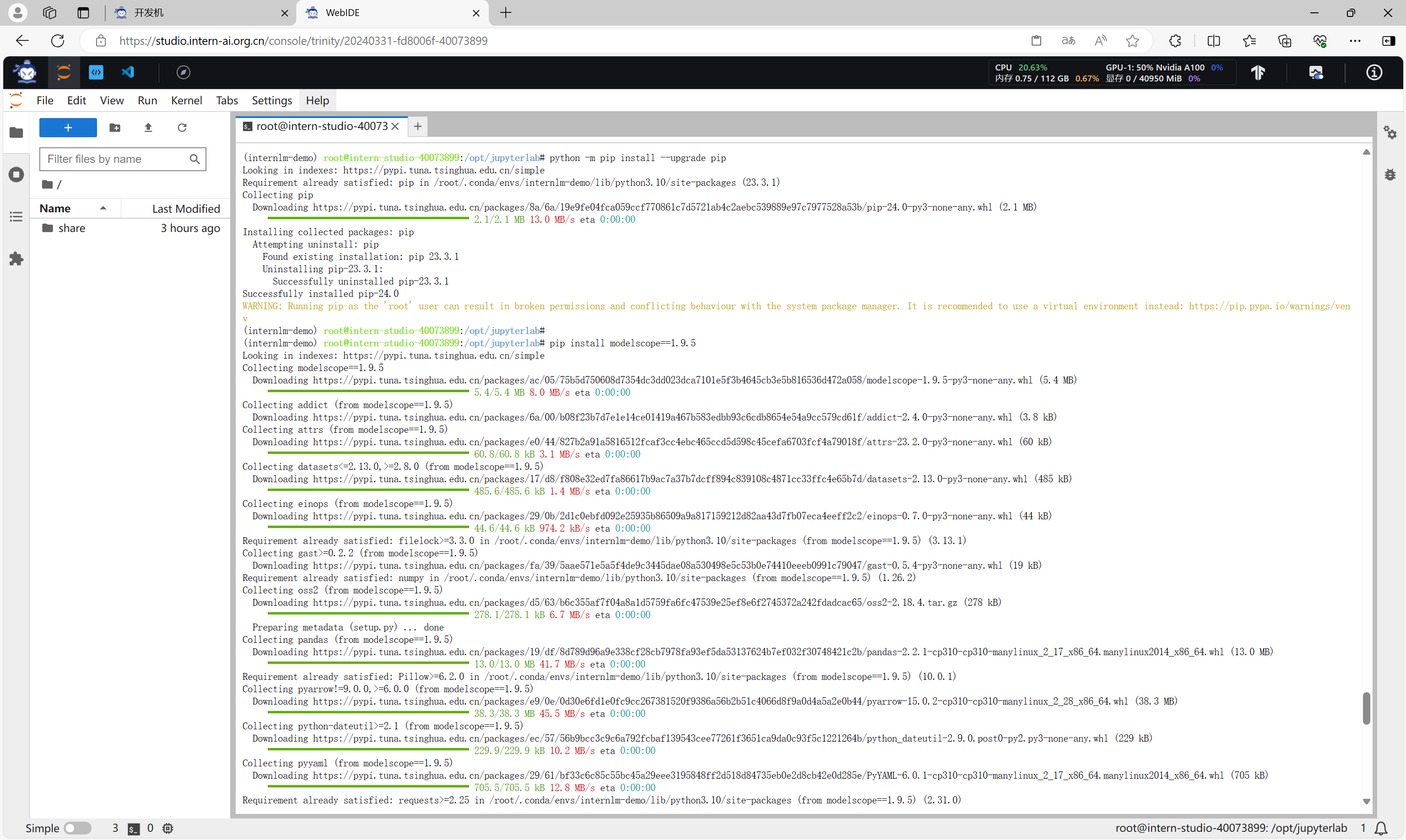Open the Tabs menu
The image size is (1406, 840).
[x=227, y=100]
